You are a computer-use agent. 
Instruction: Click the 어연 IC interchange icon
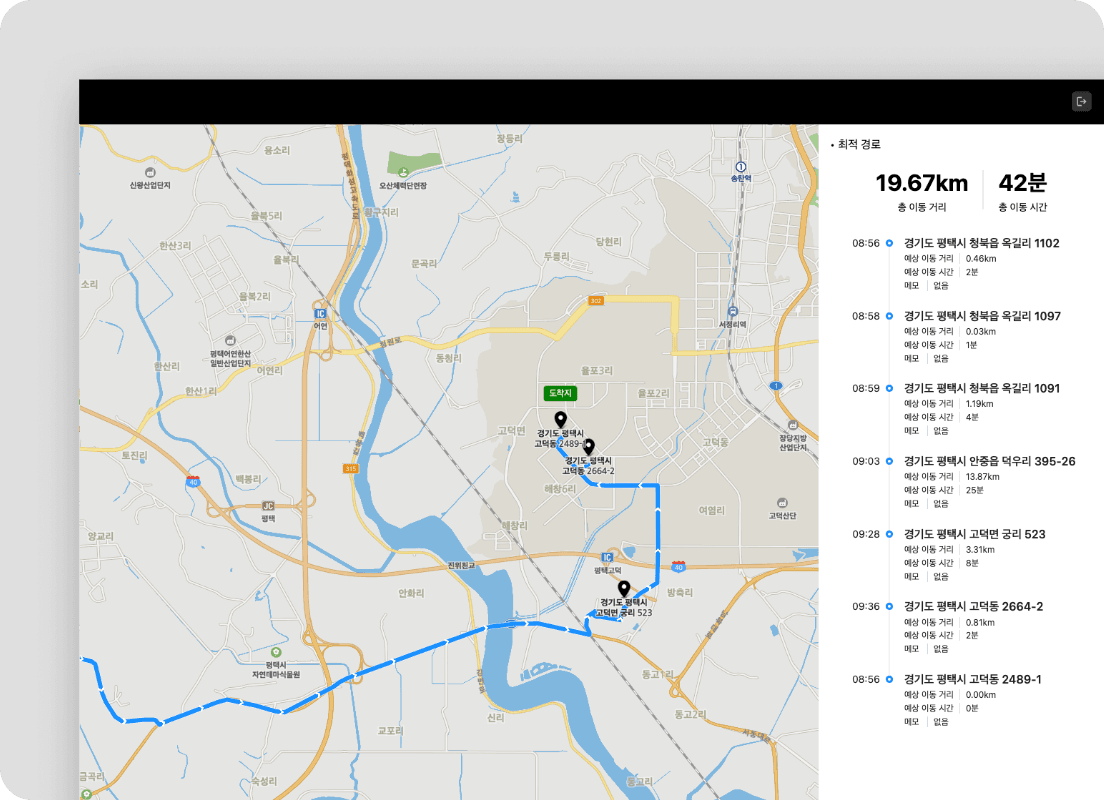point(320,314)
